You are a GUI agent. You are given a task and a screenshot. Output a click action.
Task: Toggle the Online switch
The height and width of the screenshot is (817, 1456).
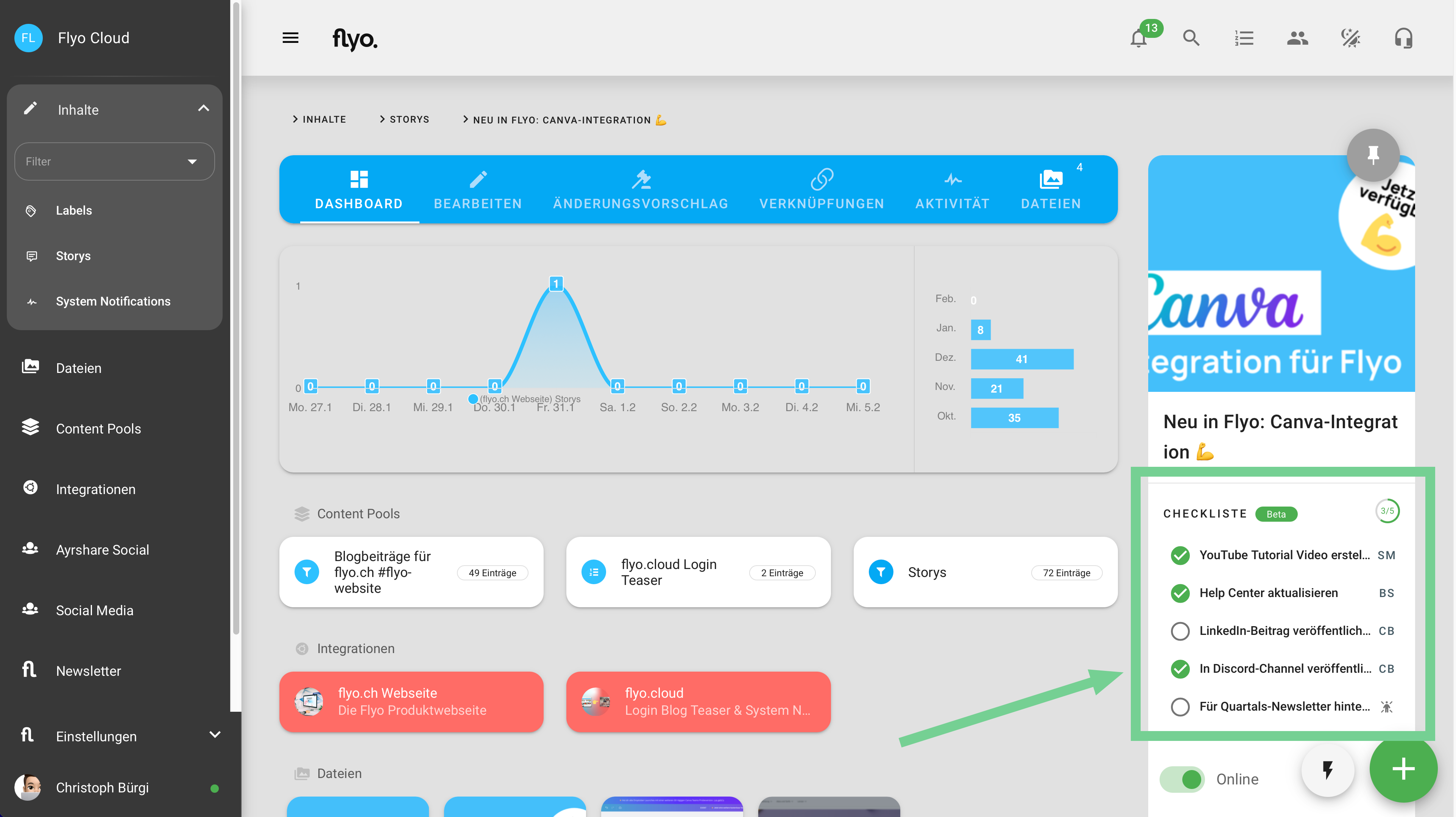tap(1182, 779)
